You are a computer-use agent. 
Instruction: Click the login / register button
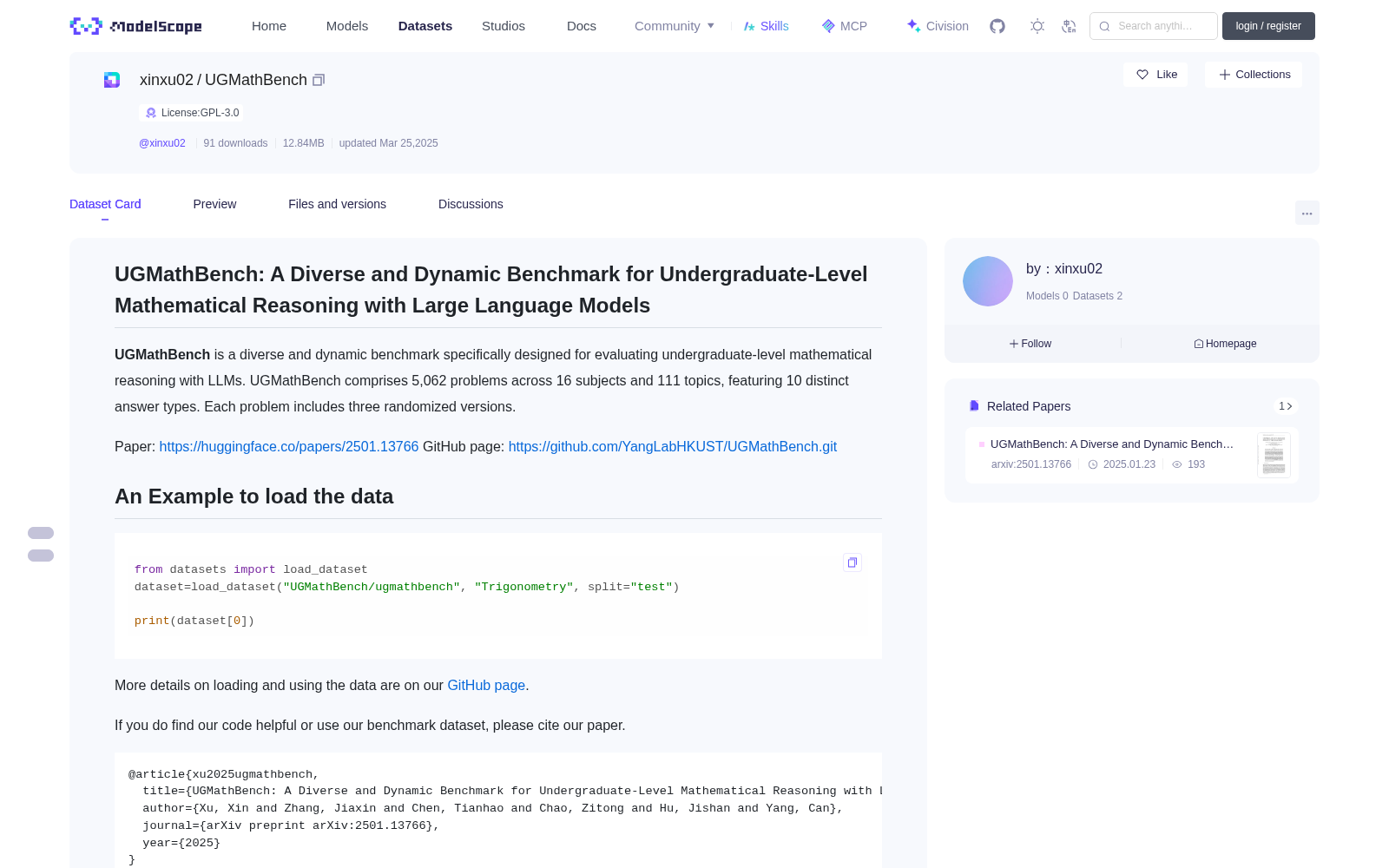(1268, 26)
